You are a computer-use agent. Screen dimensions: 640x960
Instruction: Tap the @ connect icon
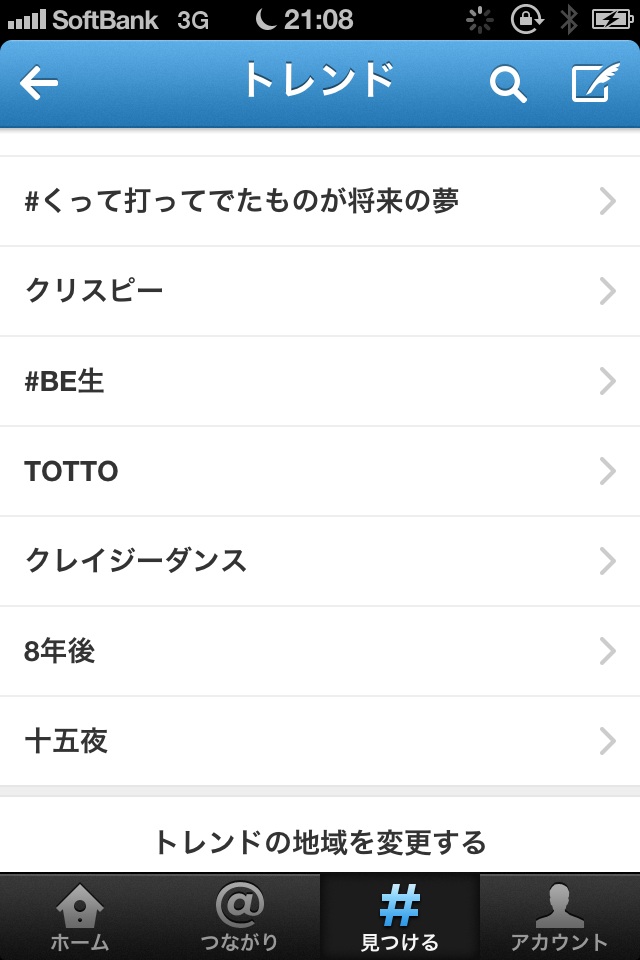[x=239, y=905]
